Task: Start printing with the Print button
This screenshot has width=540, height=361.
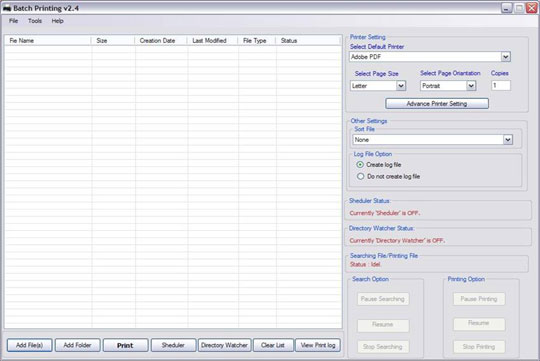Action: (x=125, y=345)
